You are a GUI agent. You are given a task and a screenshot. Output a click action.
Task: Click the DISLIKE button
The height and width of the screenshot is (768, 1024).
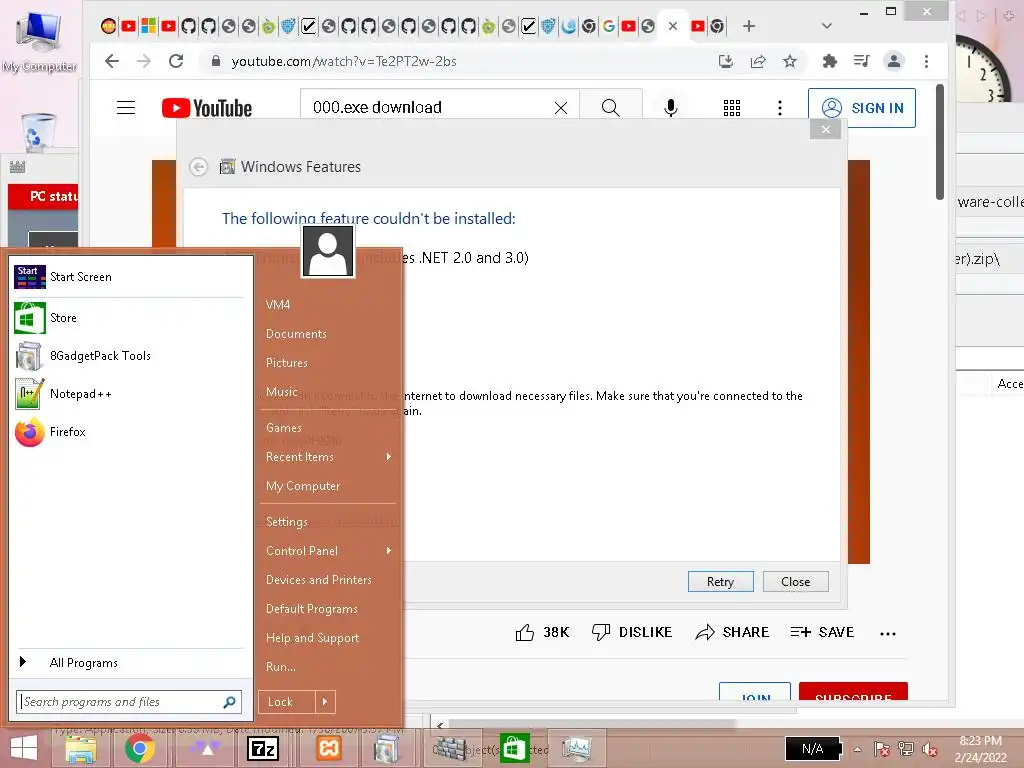click(632, 632)
